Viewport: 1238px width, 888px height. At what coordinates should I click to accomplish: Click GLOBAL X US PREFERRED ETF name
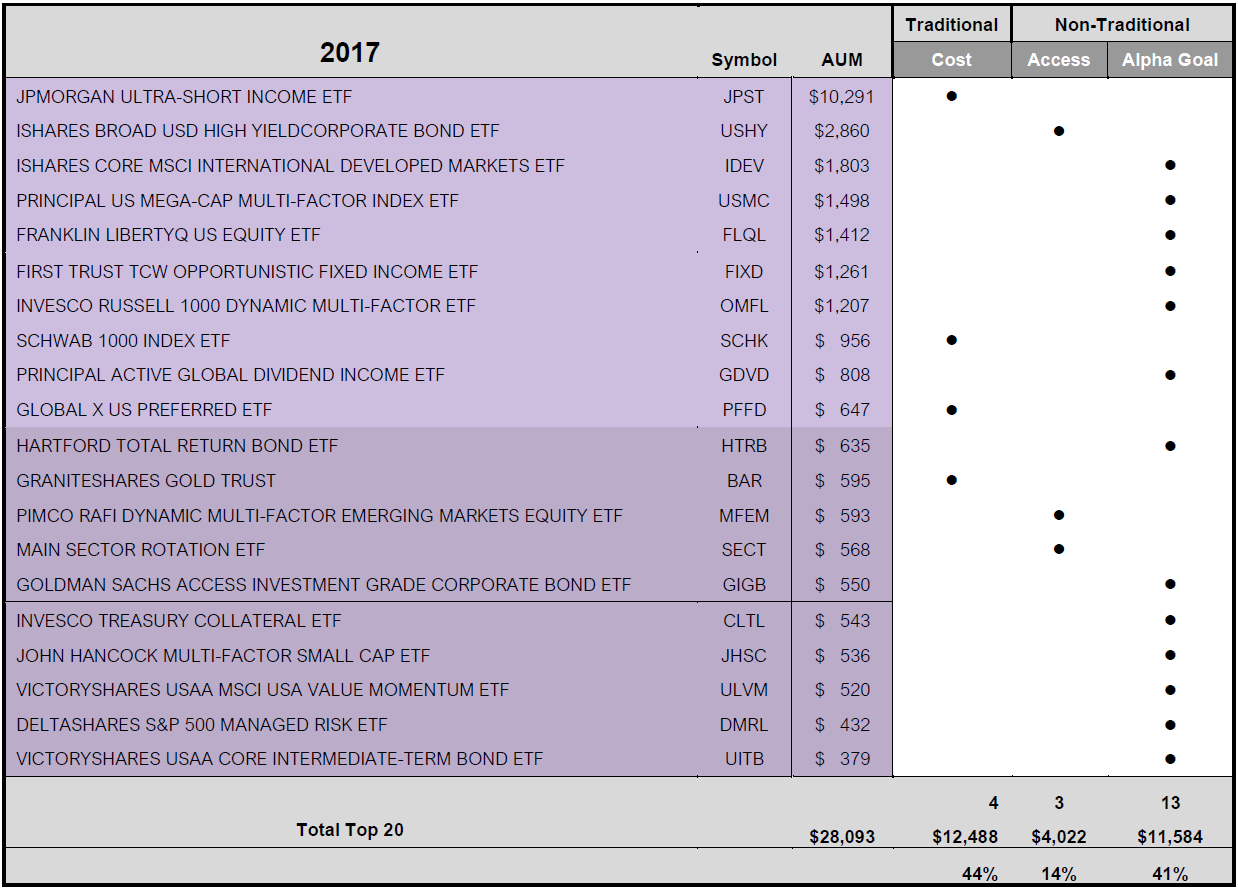(x=144, y=410)
